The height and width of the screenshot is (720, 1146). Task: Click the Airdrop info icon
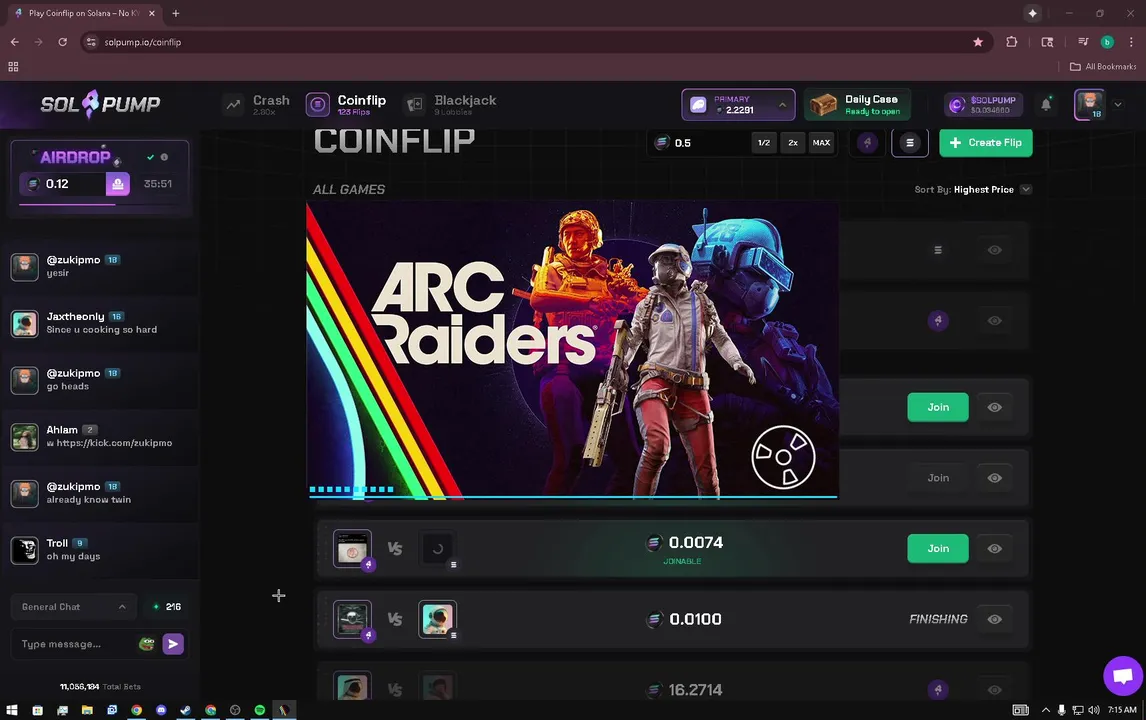(164, 157)
